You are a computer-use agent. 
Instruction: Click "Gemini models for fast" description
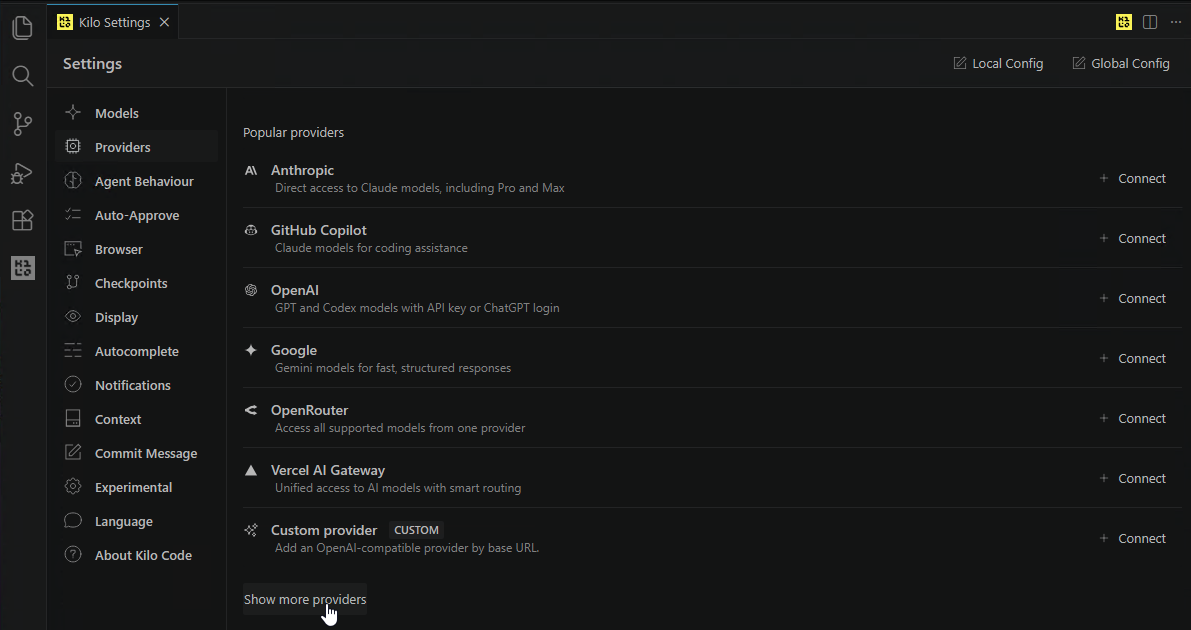tap(393, 368)
